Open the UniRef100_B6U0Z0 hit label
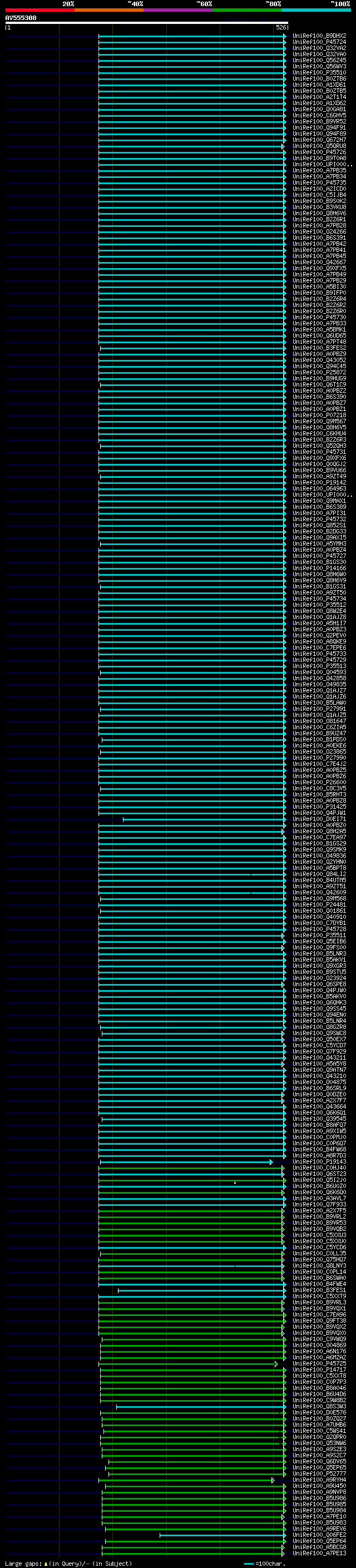356x1568 pixels. [x=319, y=1186]
